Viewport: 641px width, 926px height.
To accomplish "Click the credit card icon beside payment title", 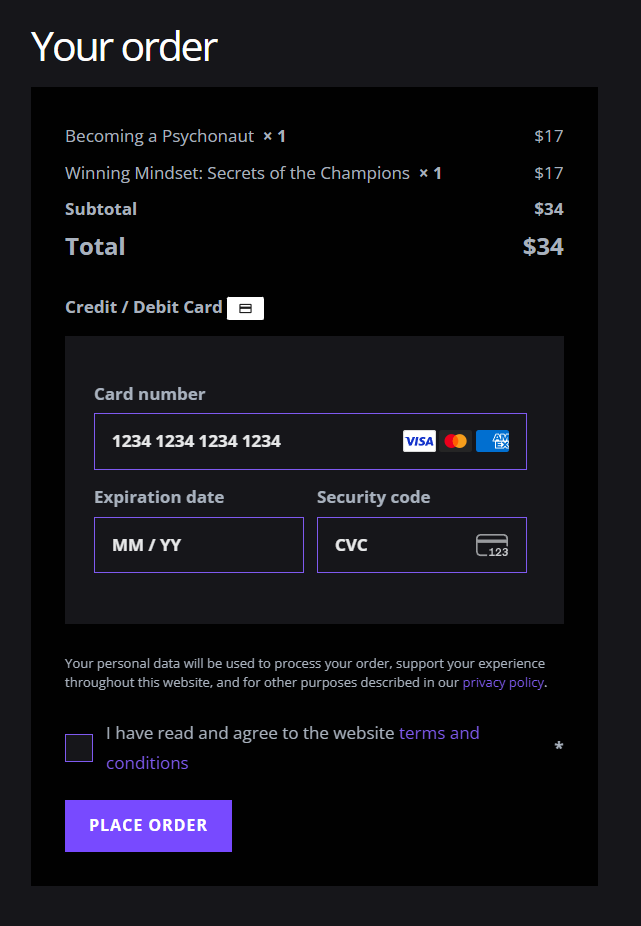I will [x=245, y=308].
